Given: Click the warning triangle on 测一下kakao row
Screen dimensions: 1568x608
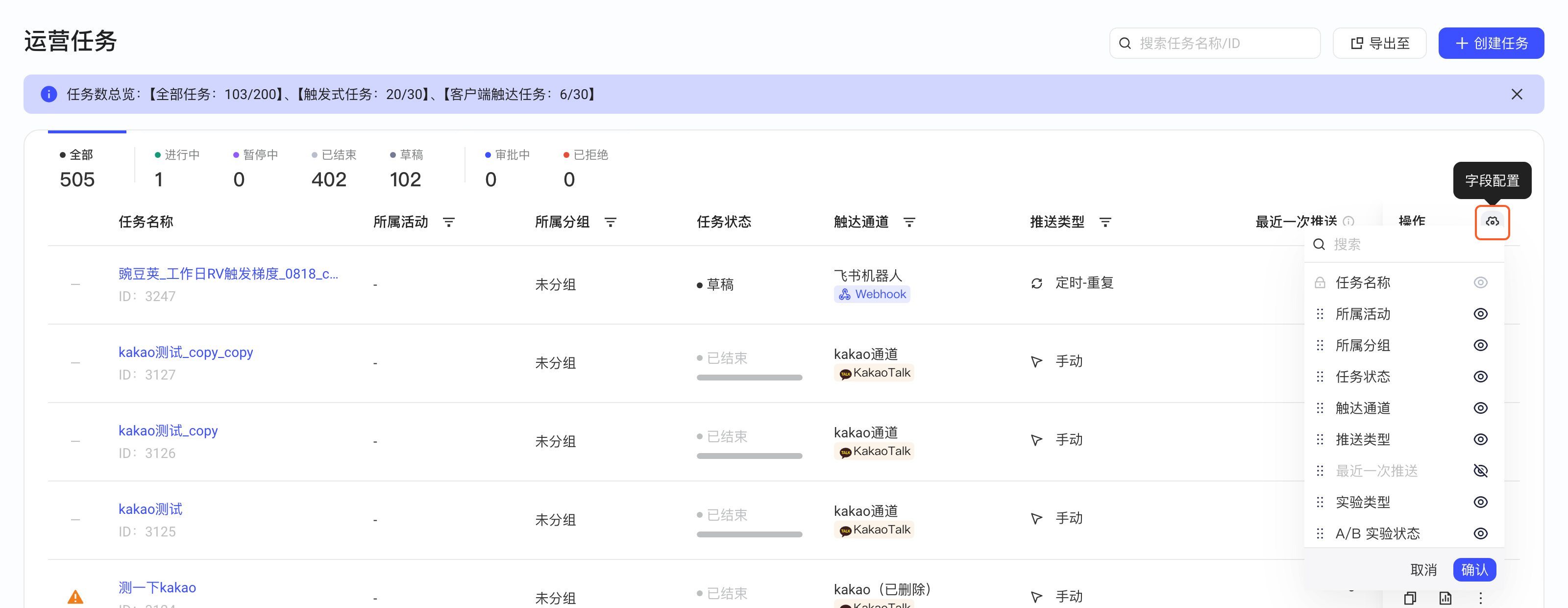Looking at the screenshot, I should click(x=75, y=597).
